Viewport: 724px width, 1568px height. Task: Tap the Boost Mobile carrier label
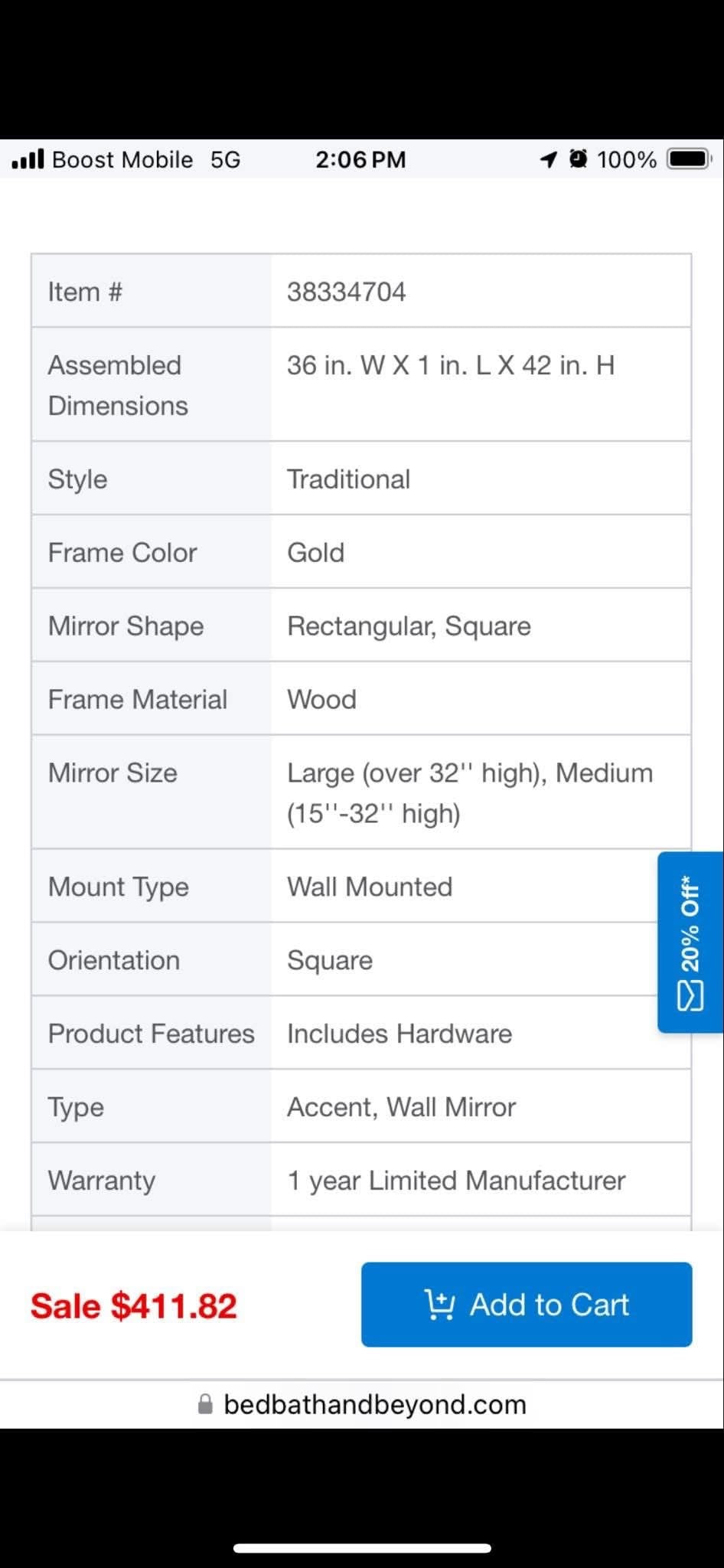122,159
